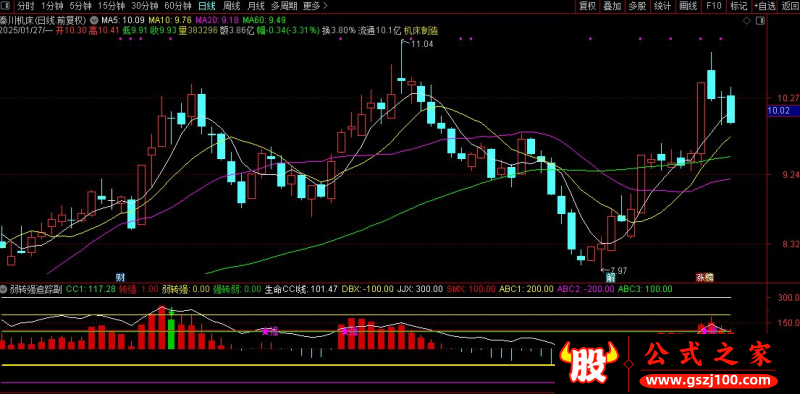
Task: Open the www.gszj100.com watermark link
Action: (x=710, y=380)
